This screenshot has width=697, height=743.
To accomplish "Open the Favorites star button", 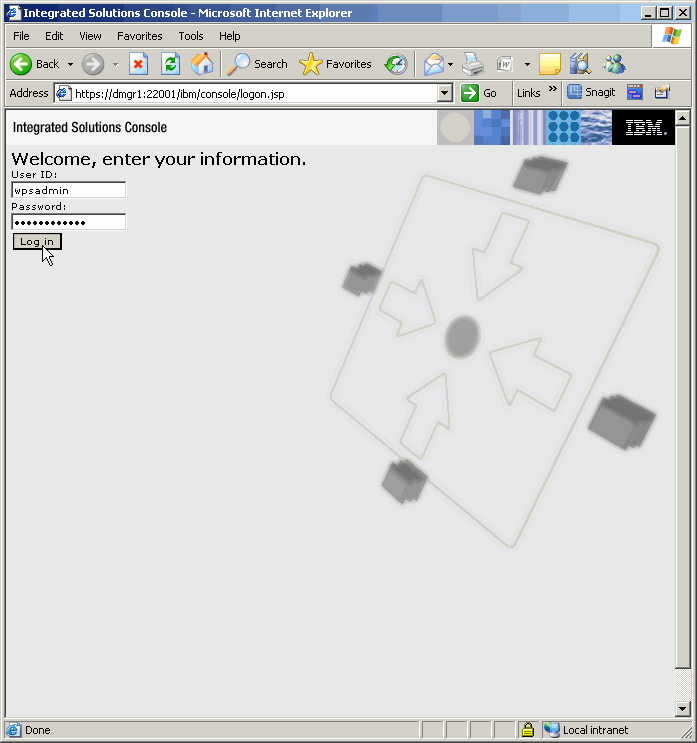I will coord(336,64).
